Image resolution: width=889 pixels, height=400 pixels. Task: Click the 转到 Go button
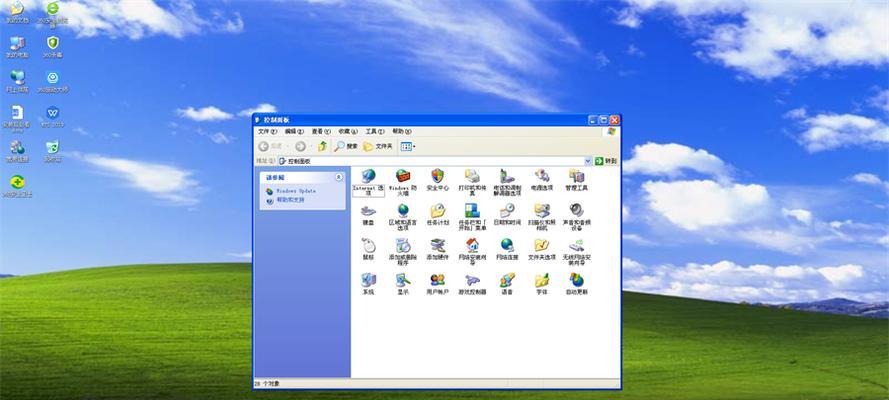coord(606,161)
